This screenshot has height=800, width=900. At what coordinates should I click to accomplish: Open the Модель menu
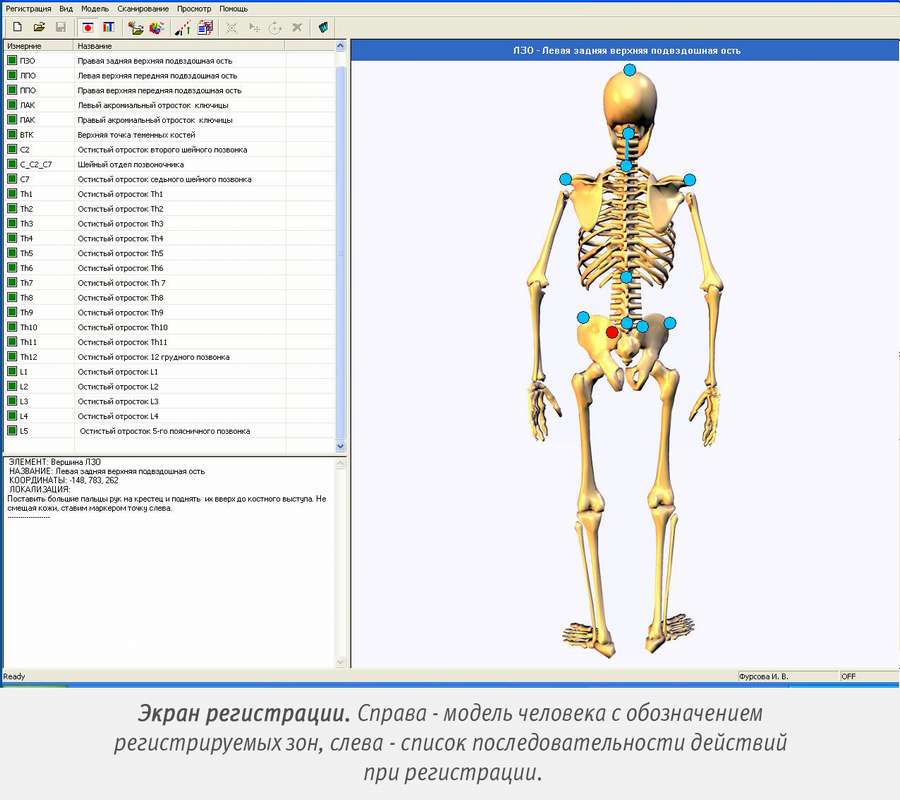point(95,8)
